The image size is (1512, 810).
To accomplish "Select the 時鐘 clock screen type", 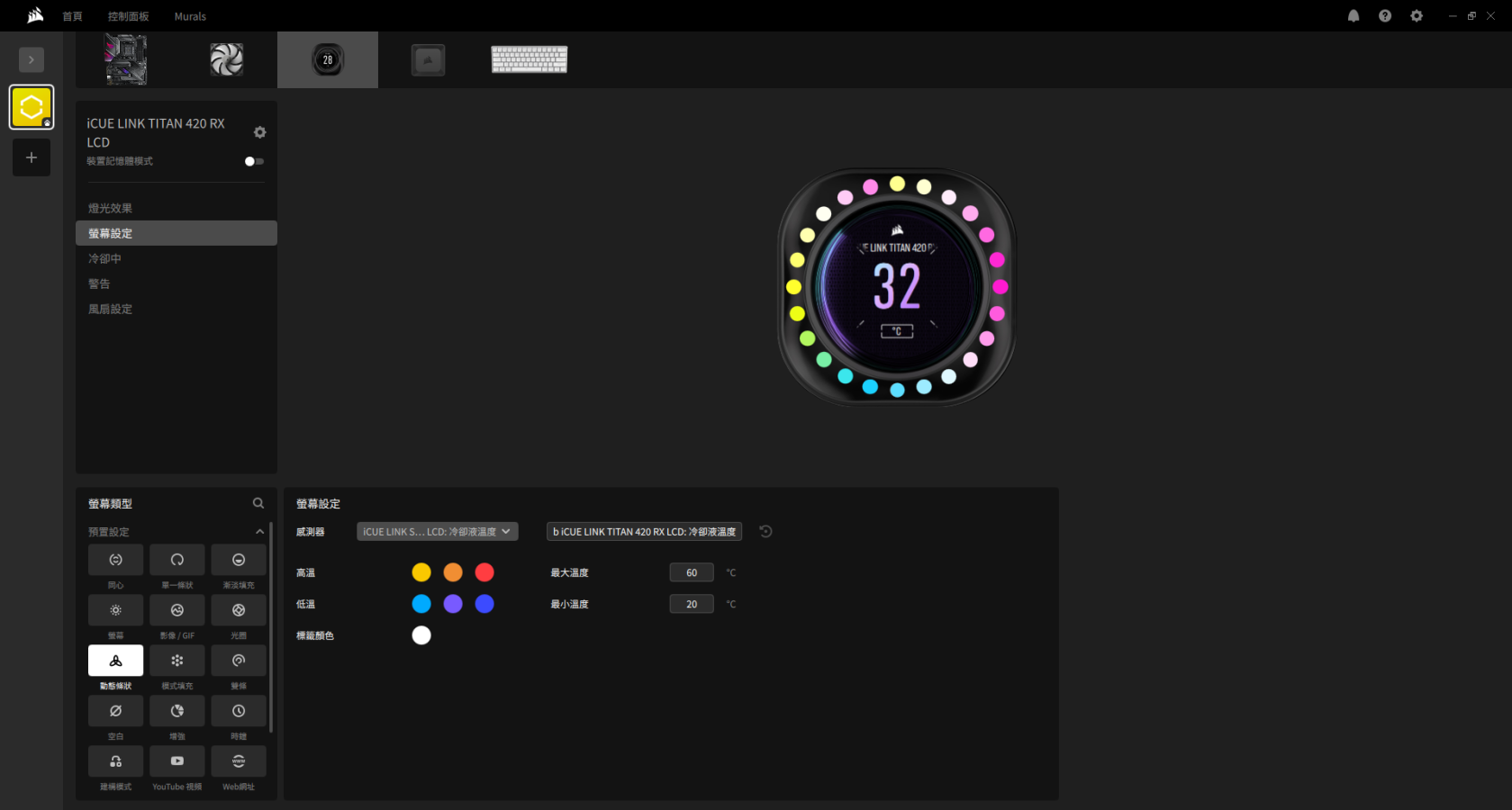I will [x=238, y=711].
